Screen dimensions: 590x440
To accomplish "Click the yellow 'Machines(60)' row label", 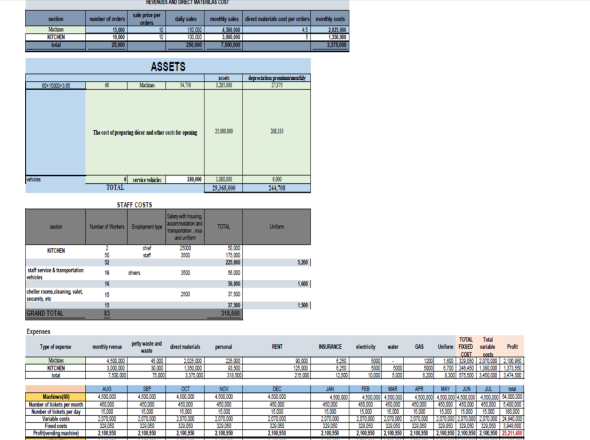I will click(56, 397).
